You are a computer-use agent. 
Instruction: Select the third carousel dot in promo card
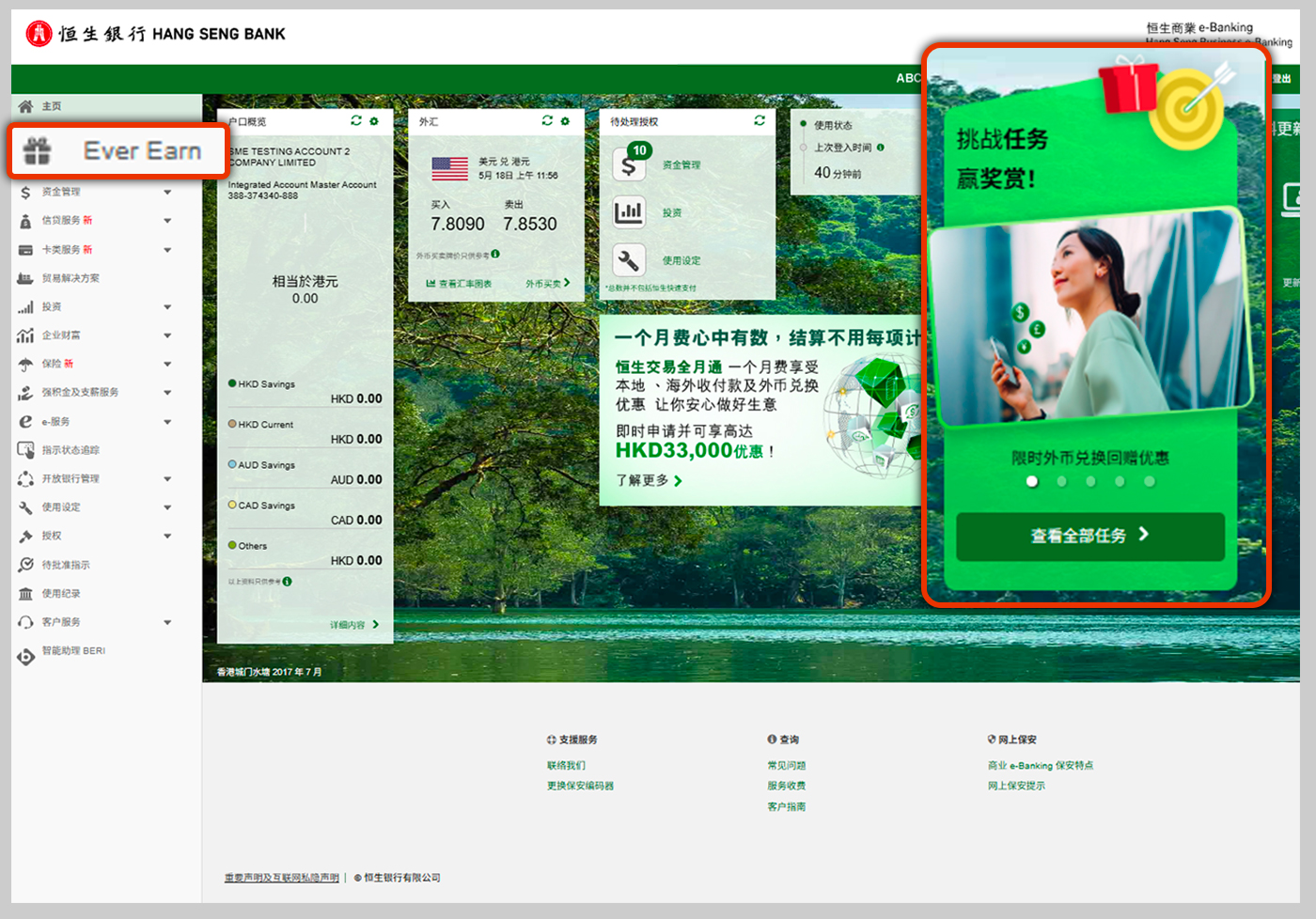[1090, 481]
